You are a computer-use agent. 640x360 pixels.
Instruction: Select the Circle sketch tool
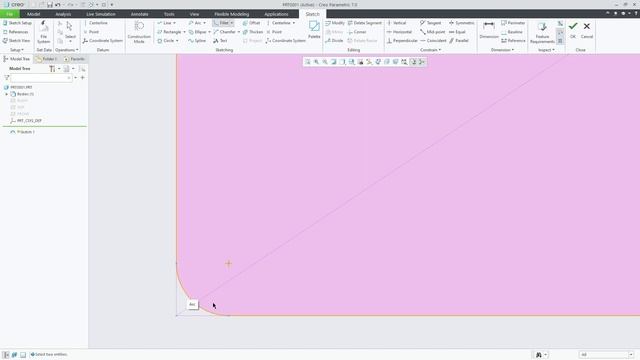point(166,41)
